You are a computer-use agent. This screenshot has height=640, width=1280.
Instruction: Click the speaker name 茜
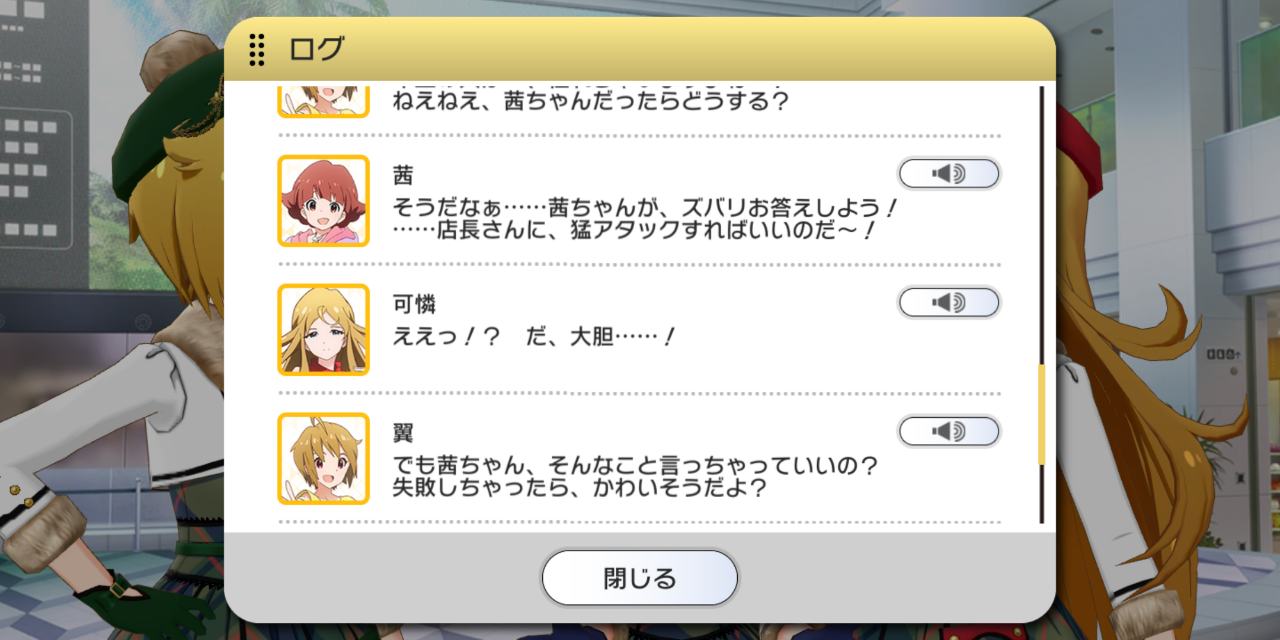403,176
